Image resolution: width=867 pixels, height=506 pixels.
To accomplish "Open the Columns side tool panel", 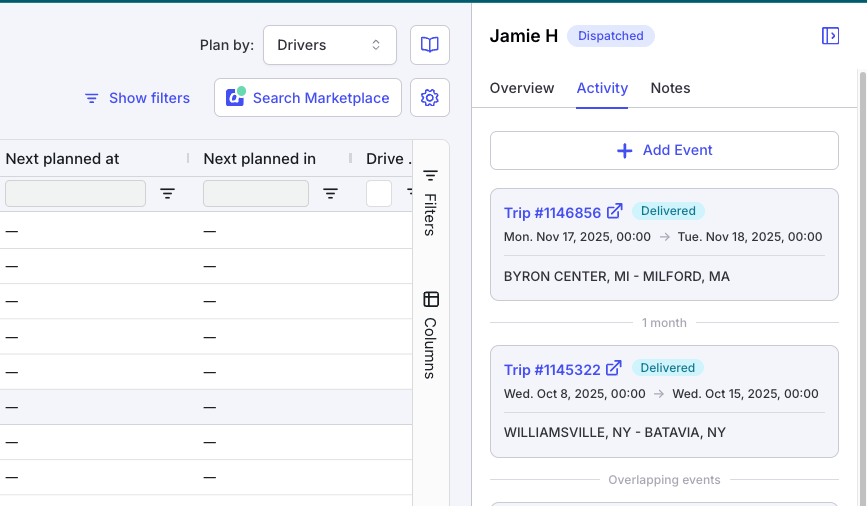I will click(430, 335).
